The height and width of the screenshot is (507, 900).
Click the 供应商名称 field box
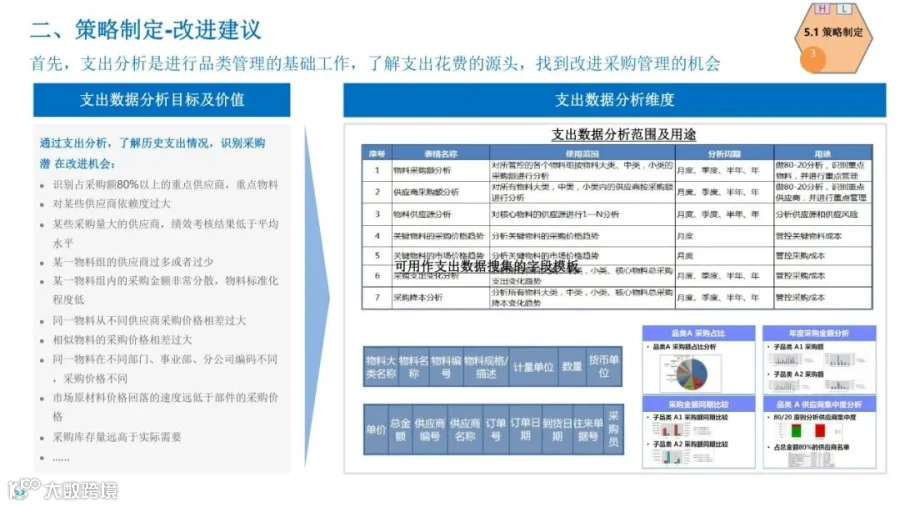465,429
